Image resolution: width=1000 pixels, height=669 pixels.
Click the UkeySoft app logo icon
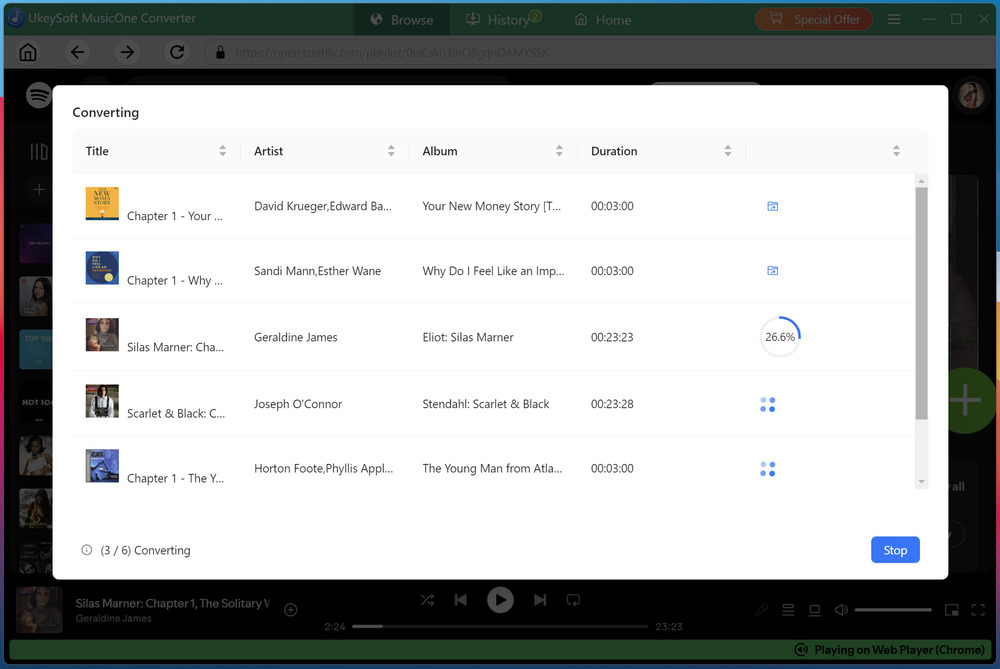point(15,18)
